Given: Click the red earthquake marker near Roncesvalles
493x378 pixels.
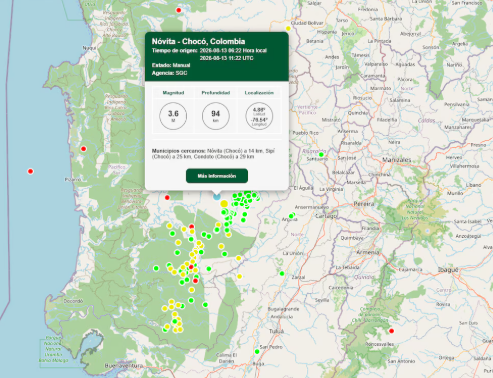Looking at the screenshot, I should click(x=391, y=331).
